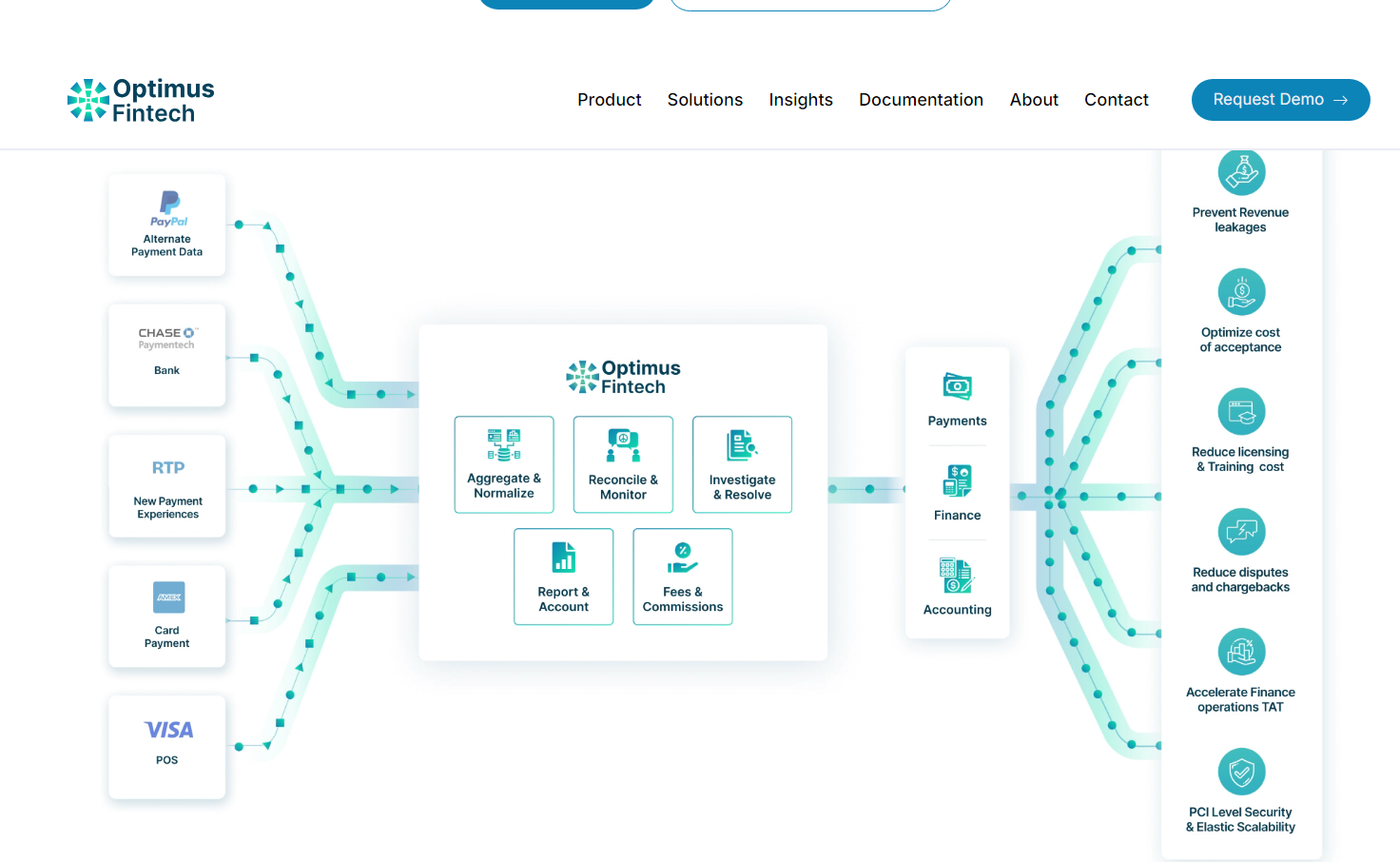Click the 'Alternate Payment Data' label
The image size is (1400, 862).
tap(167, 245)
